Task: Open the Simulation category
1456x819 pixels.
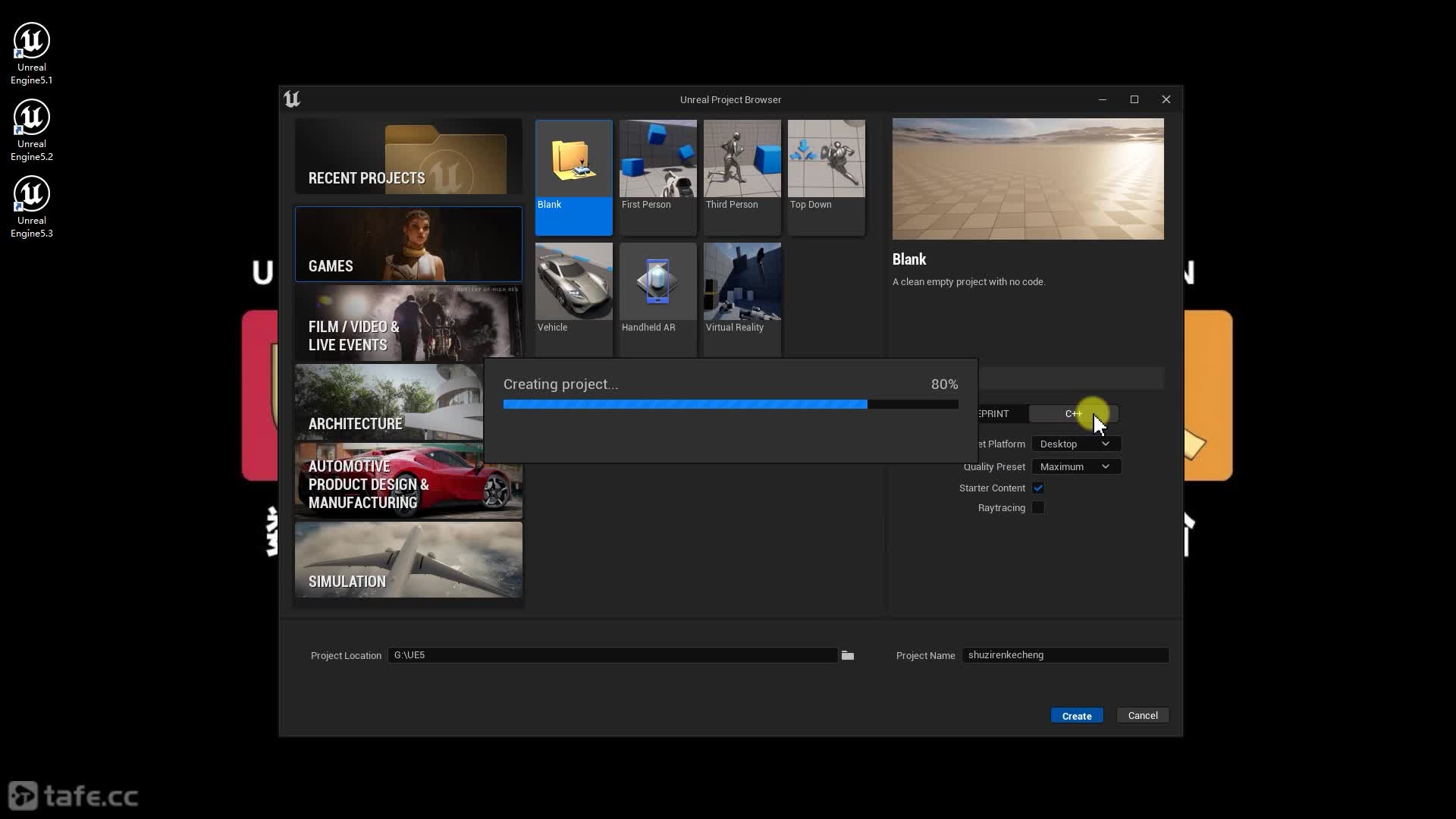Action: click(409, 560)
